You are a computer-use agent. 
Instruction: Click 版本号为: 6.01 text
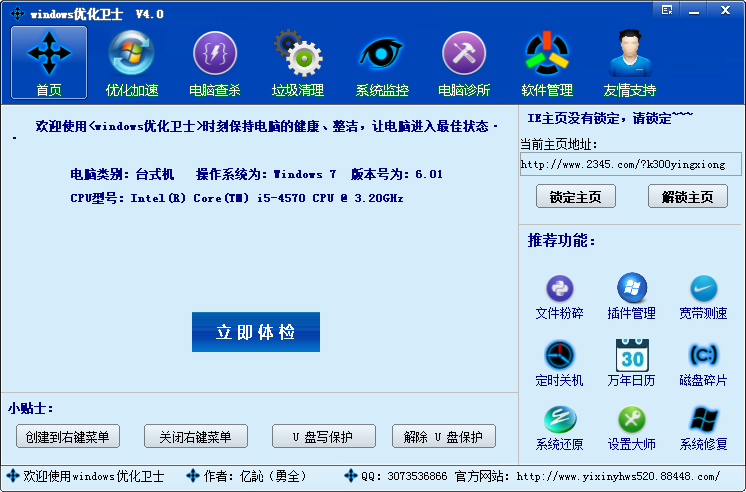pyautogui.click(x=397, y=174)
